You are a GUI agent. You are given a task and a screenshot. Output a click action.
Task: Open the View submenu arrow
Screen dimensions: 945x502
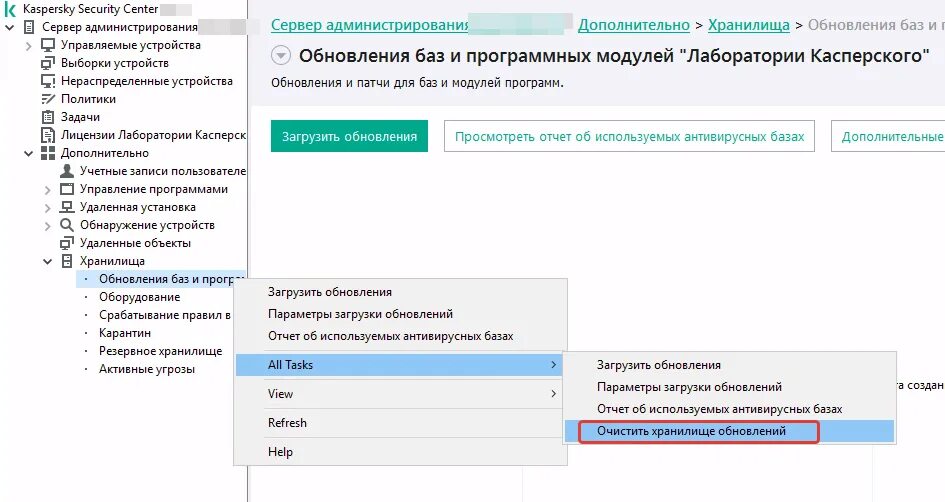[553, 394]
